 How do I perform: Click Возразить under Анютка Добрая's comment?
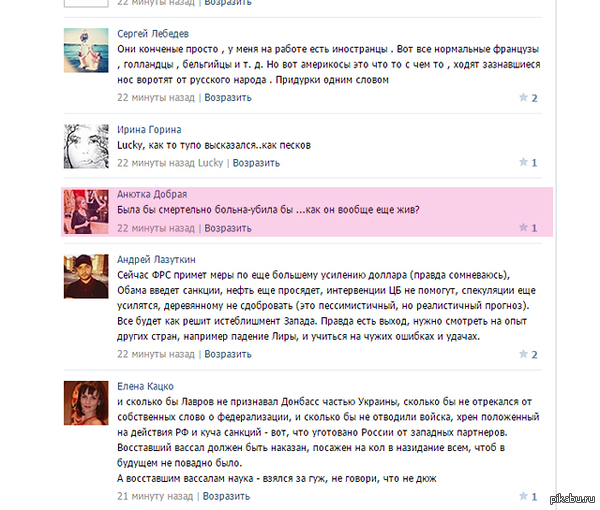228,228
